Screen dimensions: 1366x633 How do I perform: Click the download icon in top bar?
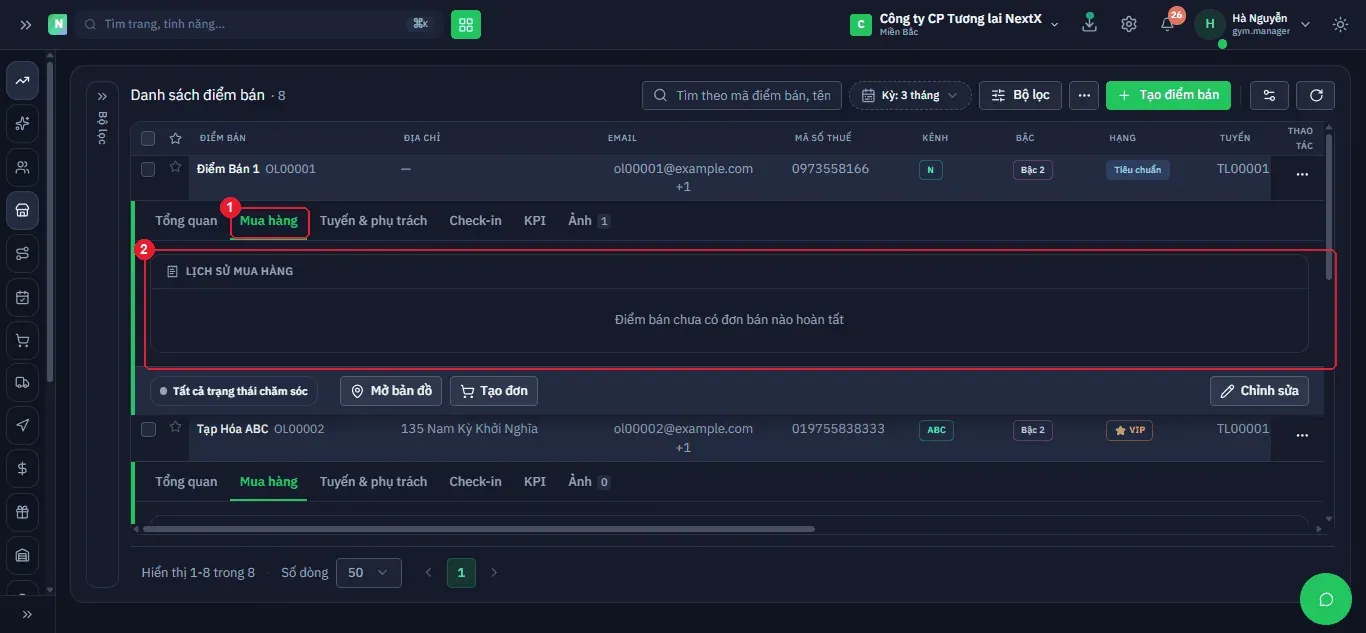click(x=1090, y=23)
